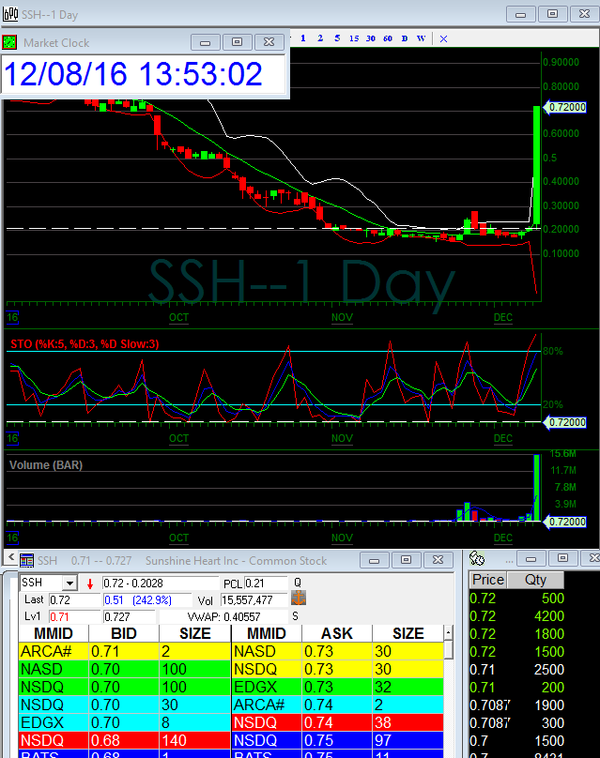
Task: Click the red down arrow indicator
Action: click(x=89, y=583)
